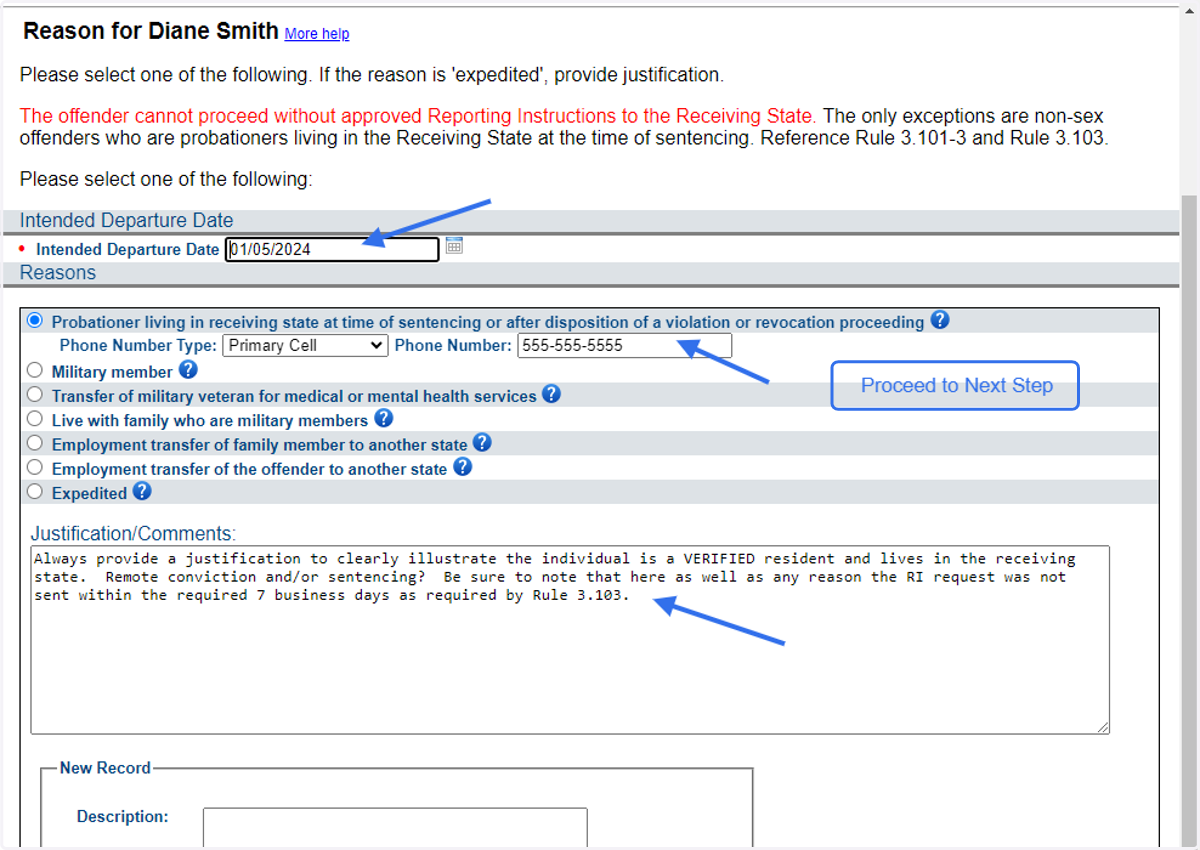Open the Phone Number Type dropdown
Screen dimensions: 1200x850
tap(305, 345)
